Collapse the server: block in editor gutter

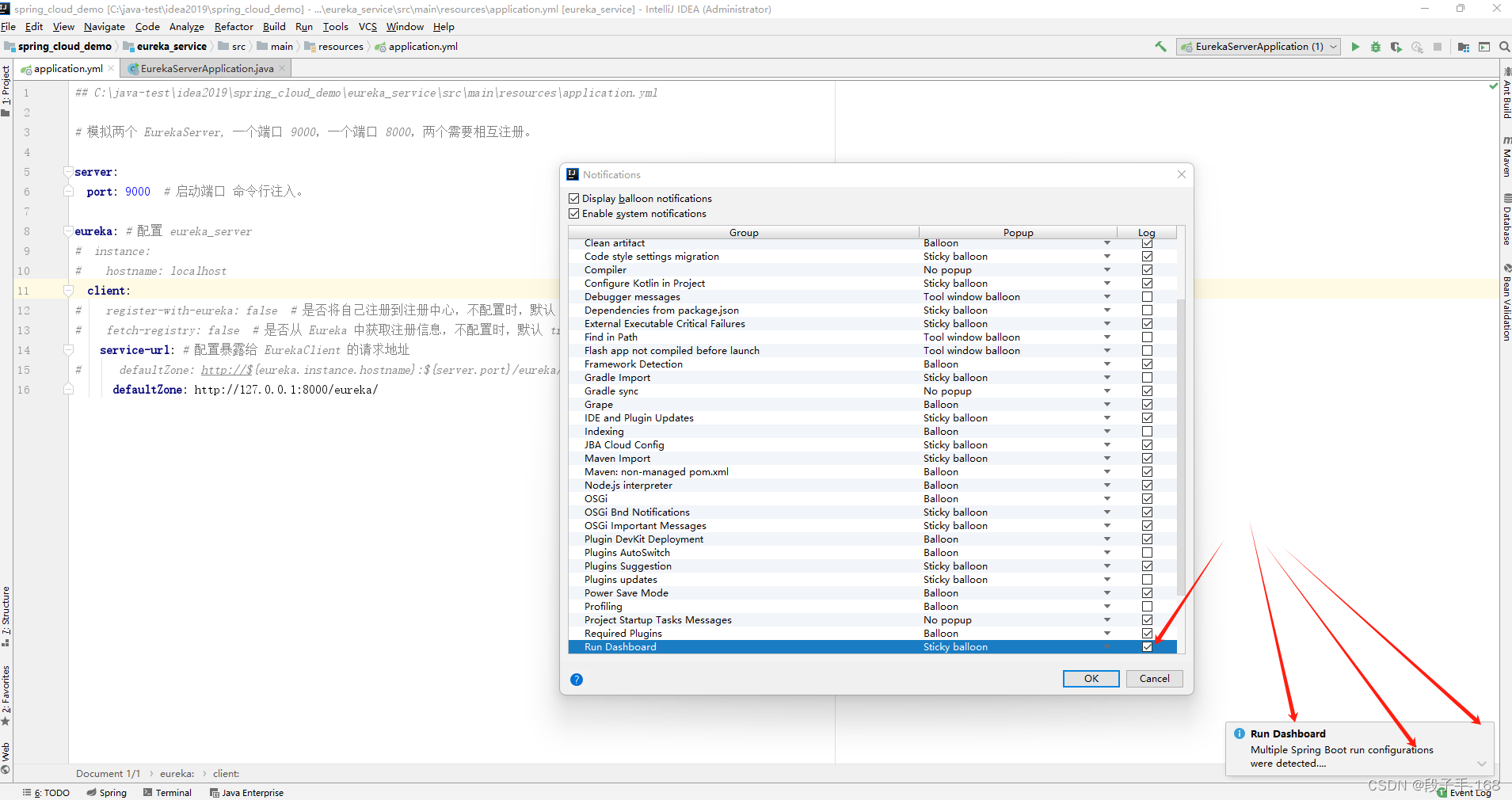[68, 172]
